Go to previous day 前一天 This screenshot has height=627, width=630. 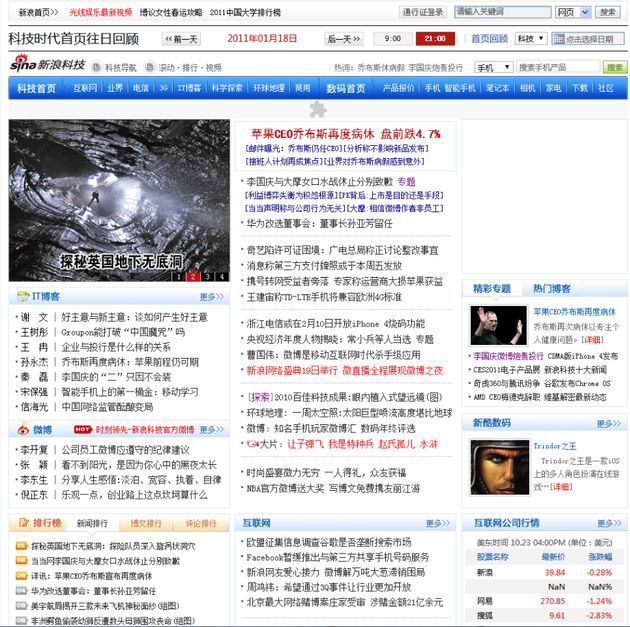(181, 39)
